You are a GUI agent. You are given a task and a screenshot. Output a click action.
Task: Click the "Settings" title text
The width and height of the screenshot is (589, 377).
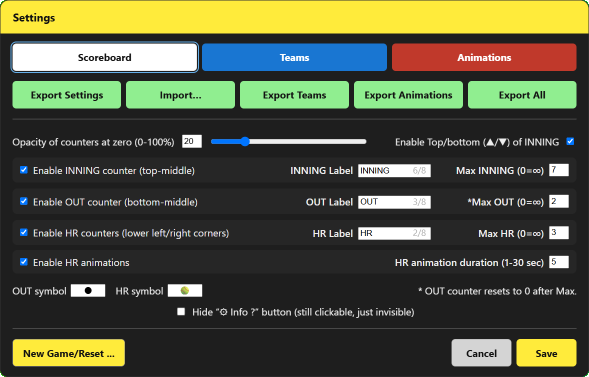pos(34,18)
